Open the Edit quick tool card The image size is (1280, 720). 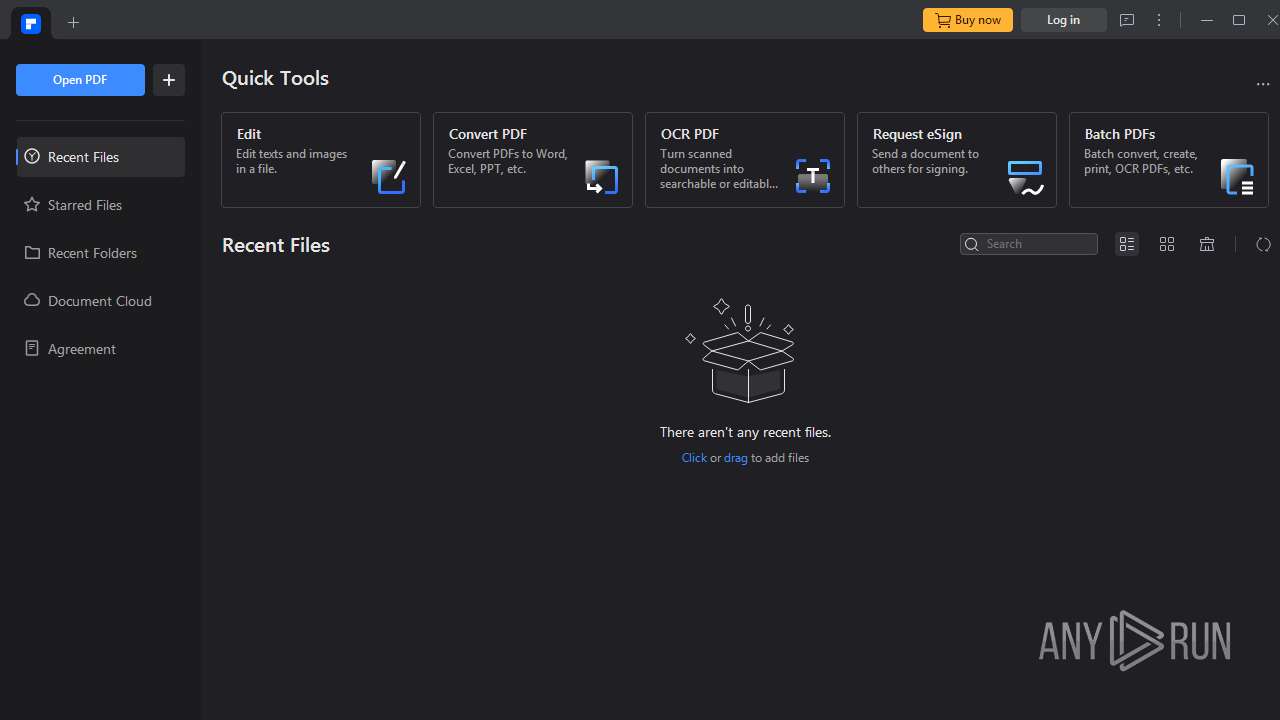tap(321, 160)
